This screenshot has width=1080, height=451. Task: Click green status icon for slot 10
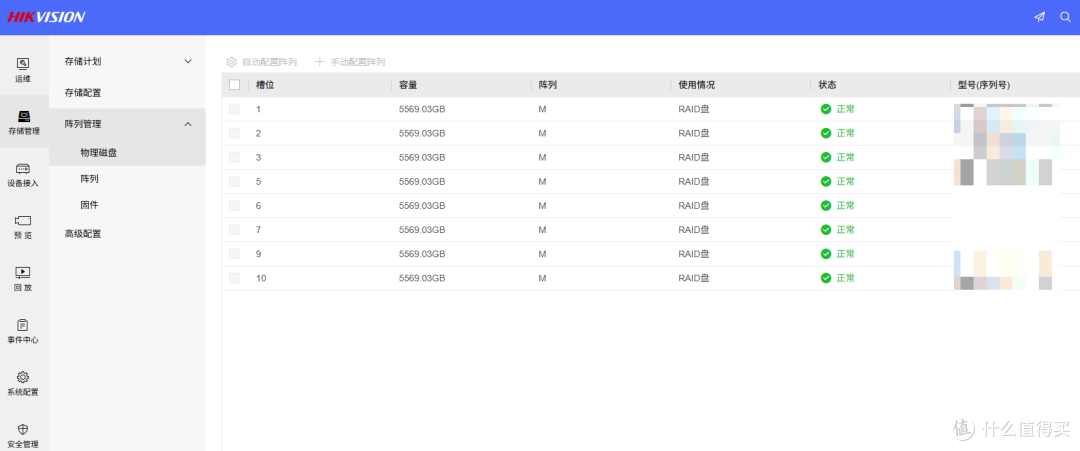826,277
